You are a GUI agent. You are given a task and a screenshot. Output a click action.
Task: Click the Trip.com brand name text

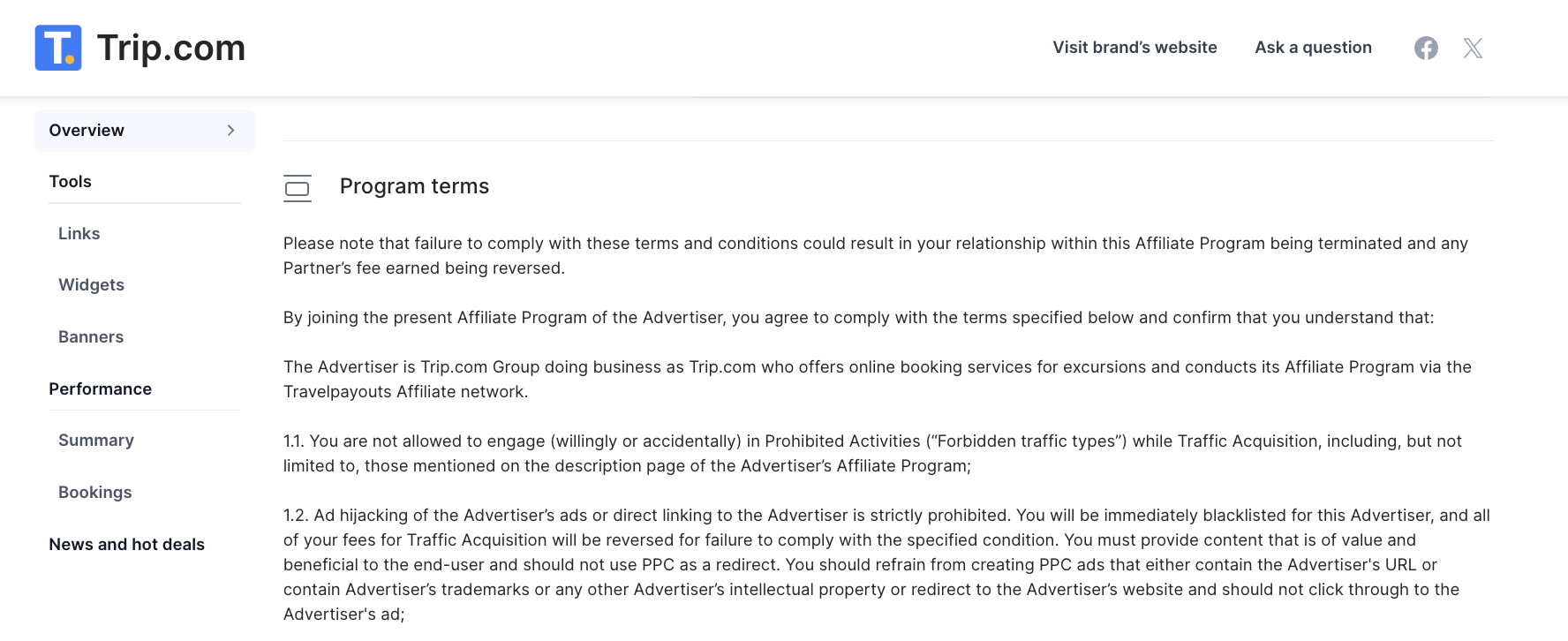point(171,48)
